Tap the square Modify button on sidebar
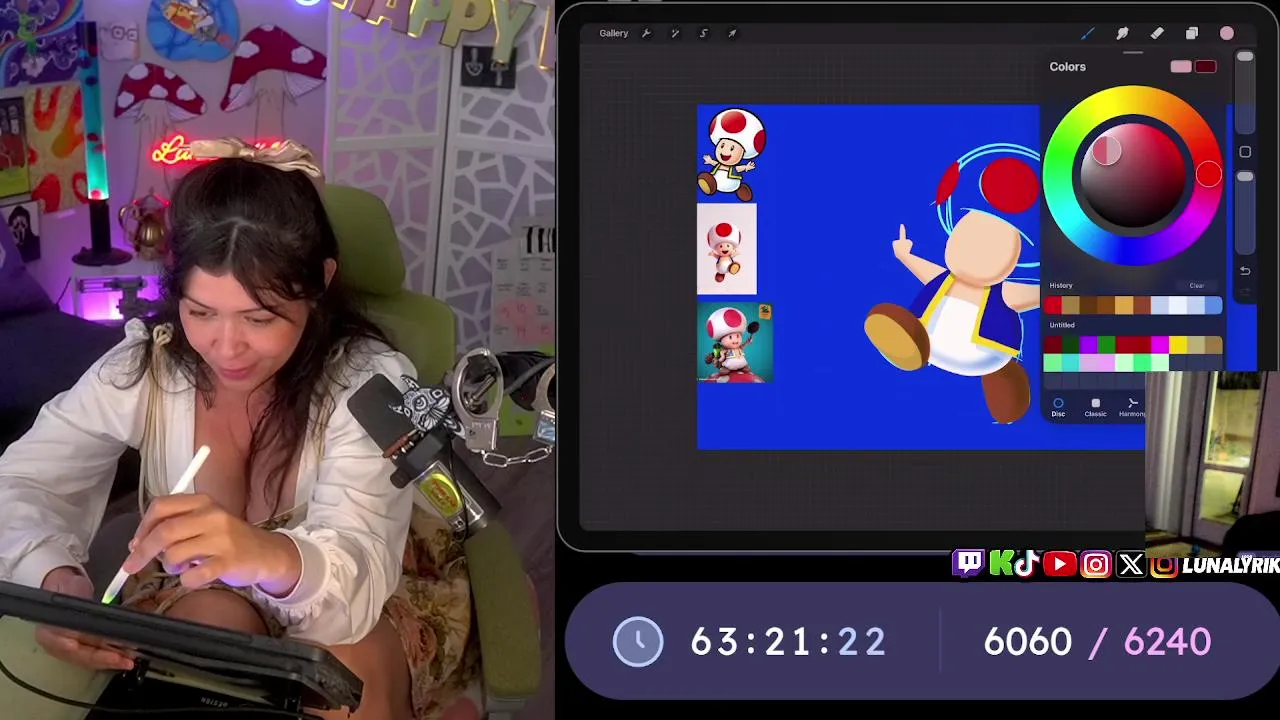This screenshot has height=720, width=1280. (x=1245, y=152)
